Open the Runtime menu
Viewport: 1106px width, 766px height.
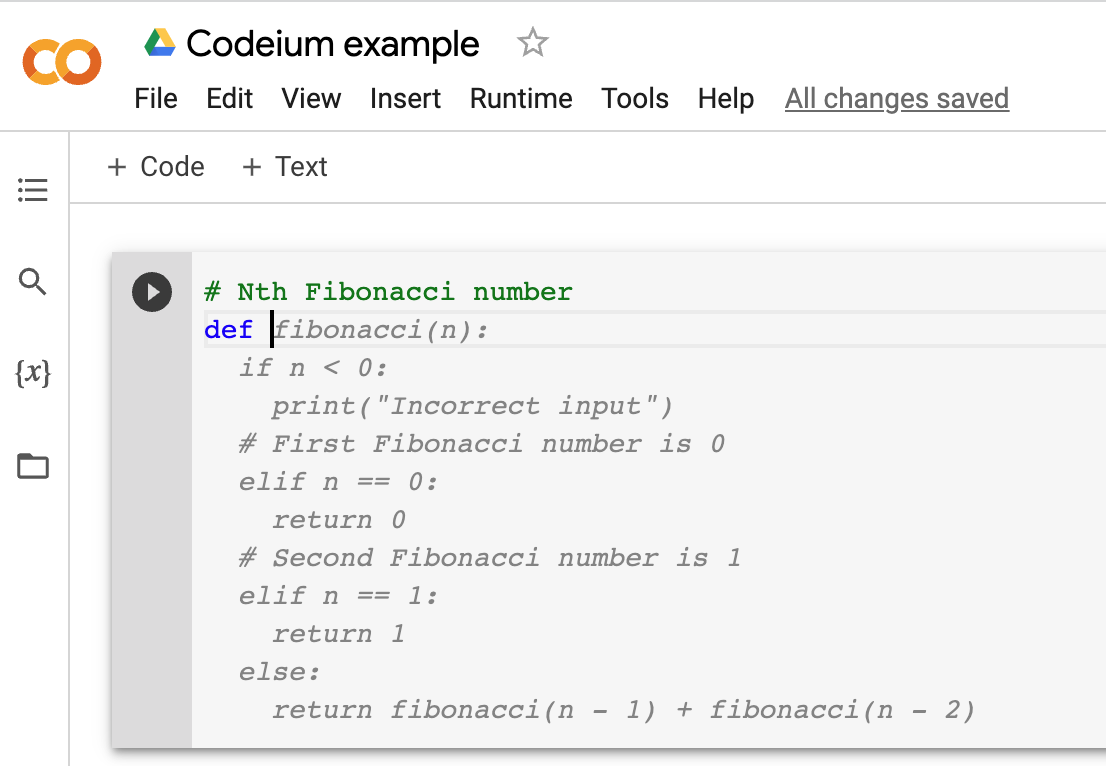(521, 99)
